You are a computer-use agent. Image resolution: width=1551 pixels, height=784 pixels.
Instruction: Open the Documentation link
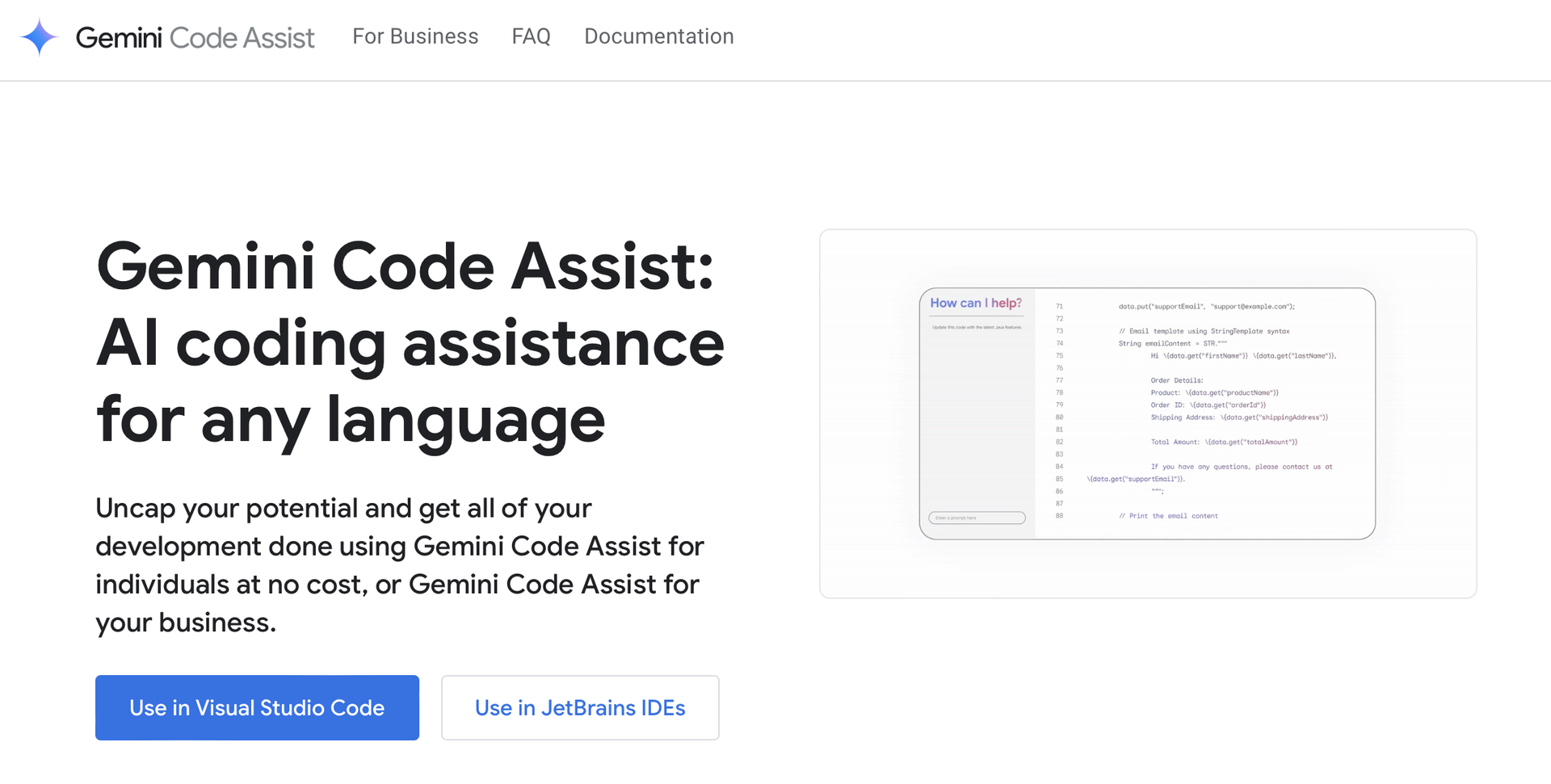(x=658, y=36)
